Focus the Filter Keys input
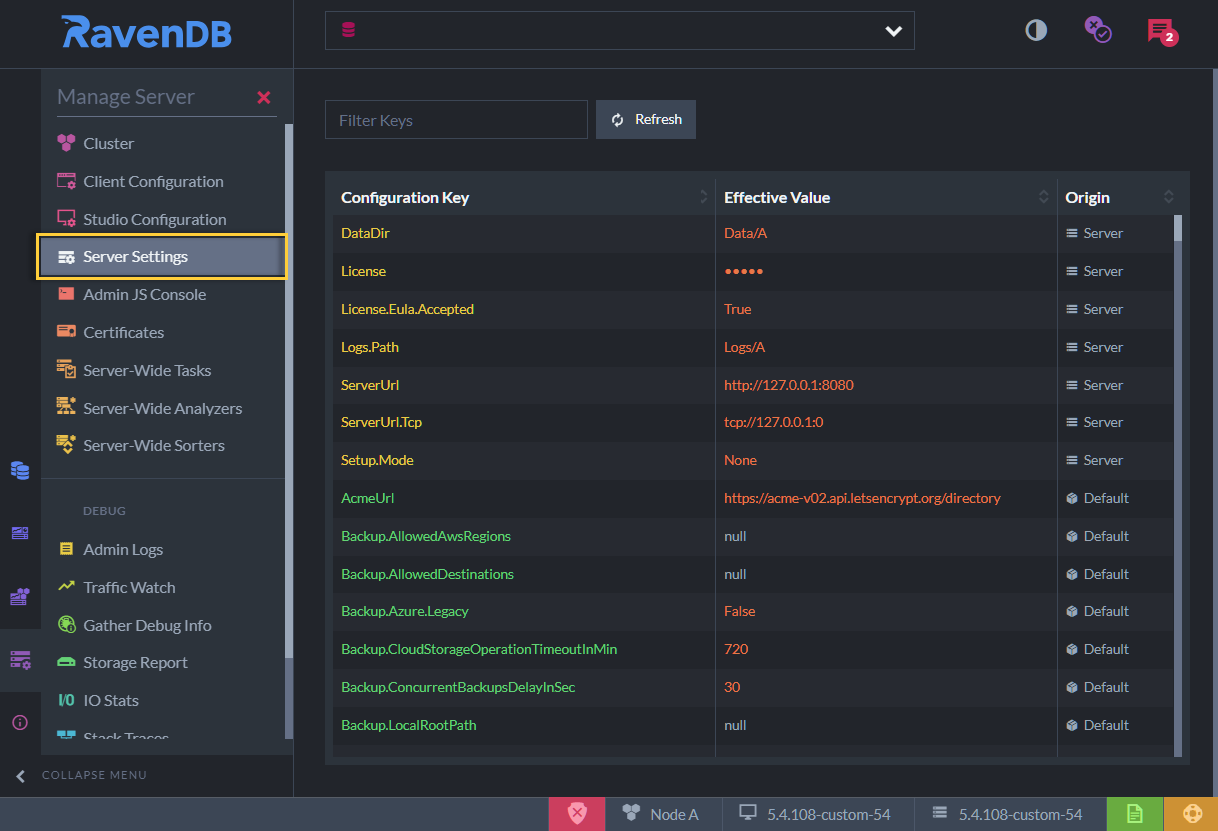The height and width of the screenshot is (831, 1218). pos(456,120)
